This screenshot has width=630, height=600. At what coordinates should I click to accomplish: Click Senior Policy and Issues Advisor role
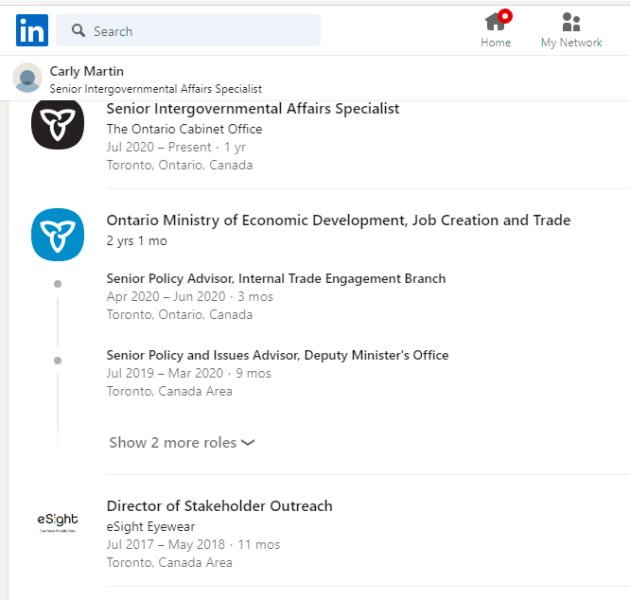[277, 355]
